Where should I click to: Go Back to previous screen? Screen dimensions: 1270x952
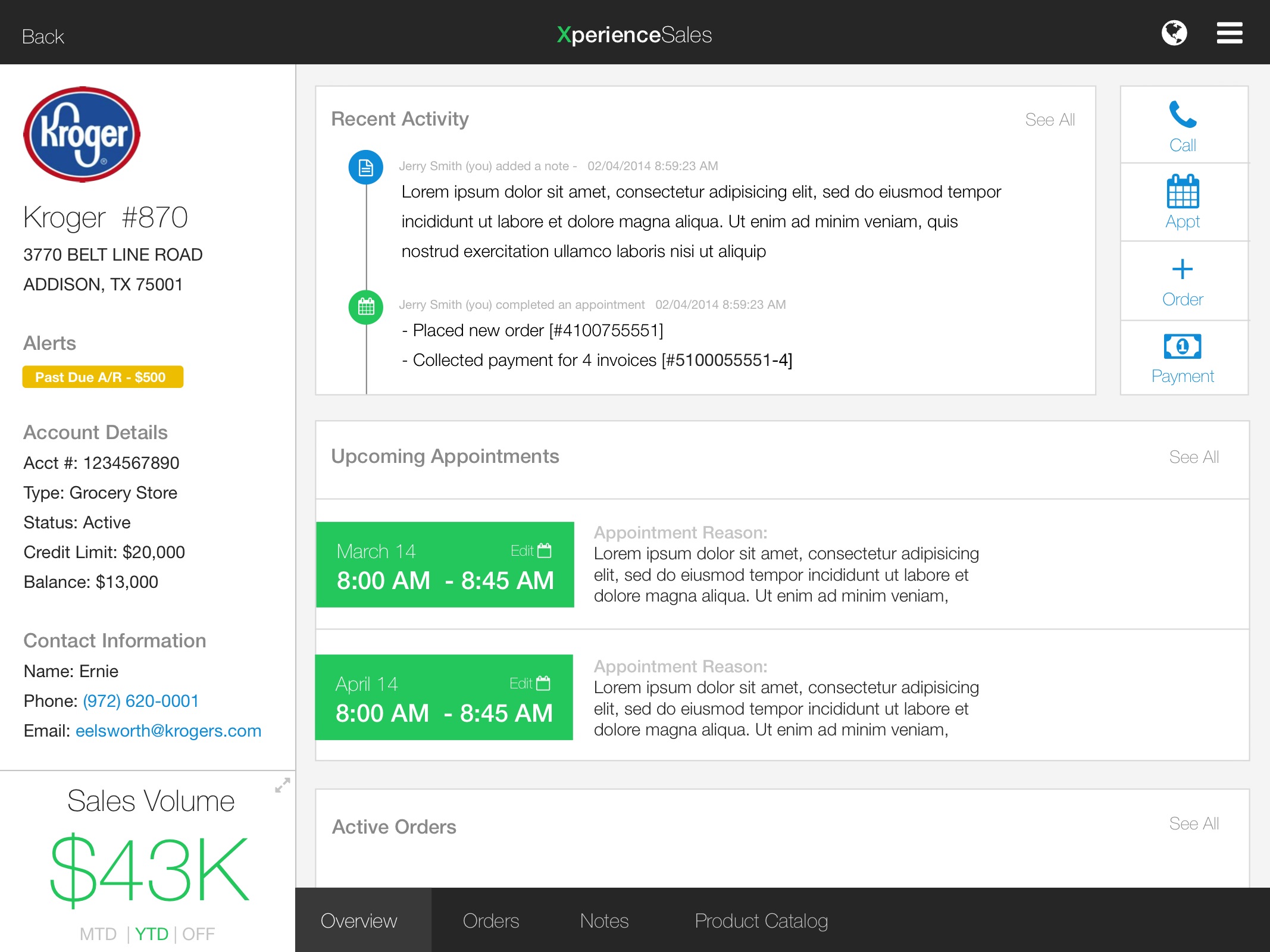click(x=43, y=37)
